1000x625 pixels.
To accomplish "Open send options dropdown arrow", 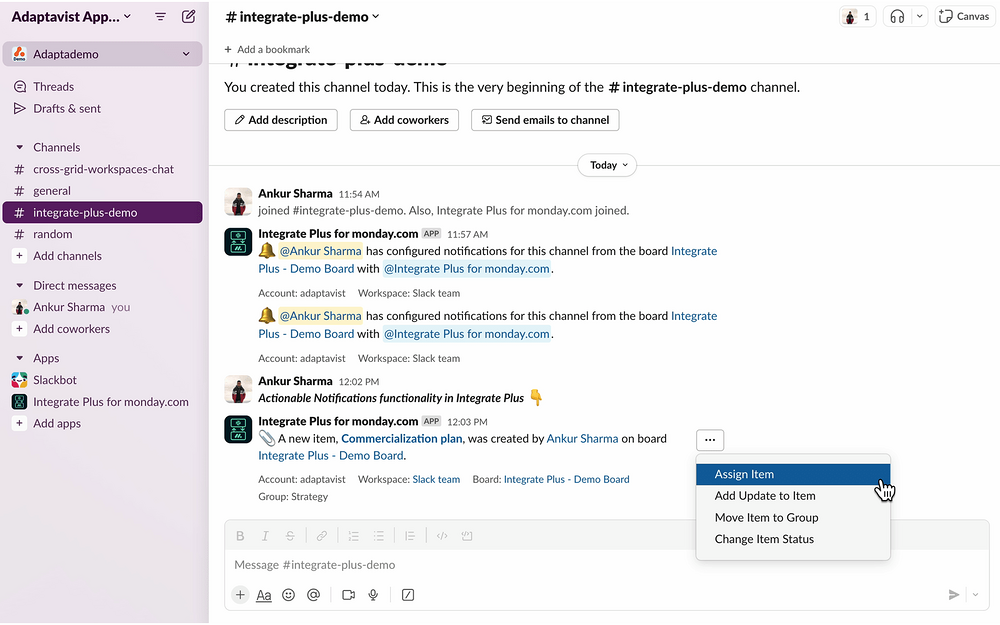I will [975, 595].
